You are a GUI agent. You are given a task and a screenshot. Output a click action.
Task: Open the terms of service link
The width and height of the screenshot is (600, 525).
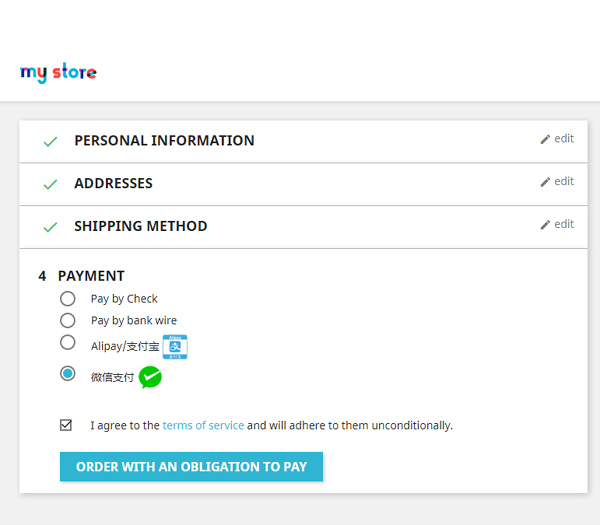[x=203, y=425]
